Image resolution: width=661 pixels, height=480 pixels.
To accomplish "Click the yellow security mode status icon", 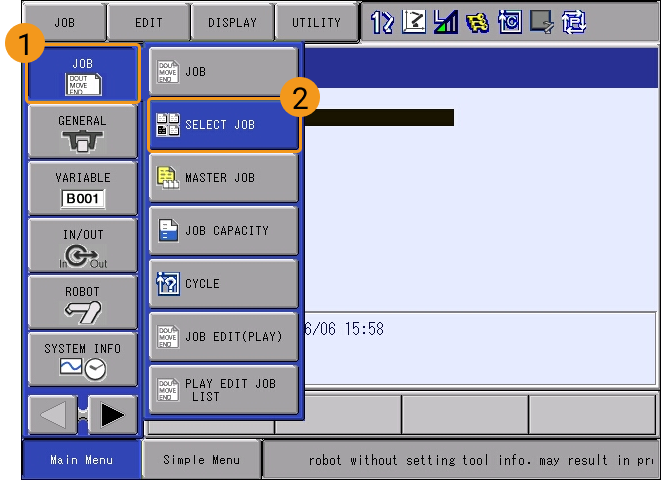I will click(x=478, y=22).
